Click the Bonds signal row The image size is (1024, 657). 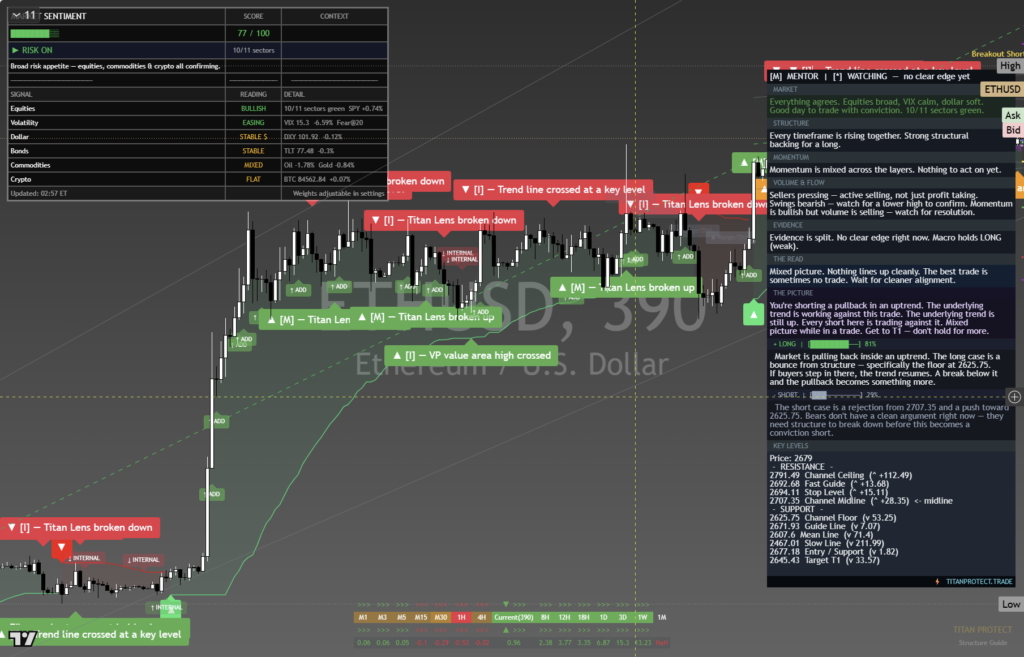coord(198,151)
